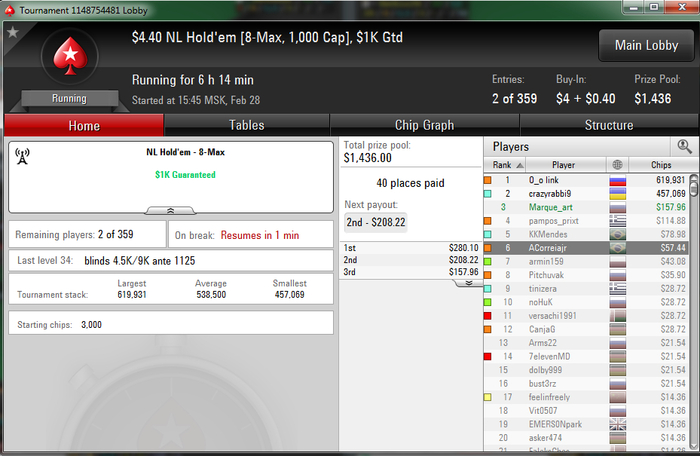The height and width of the screenshot is (456, 700).
Task: Click the UK flag beside EMERSONpark
Action: click(x=617, y=424)
